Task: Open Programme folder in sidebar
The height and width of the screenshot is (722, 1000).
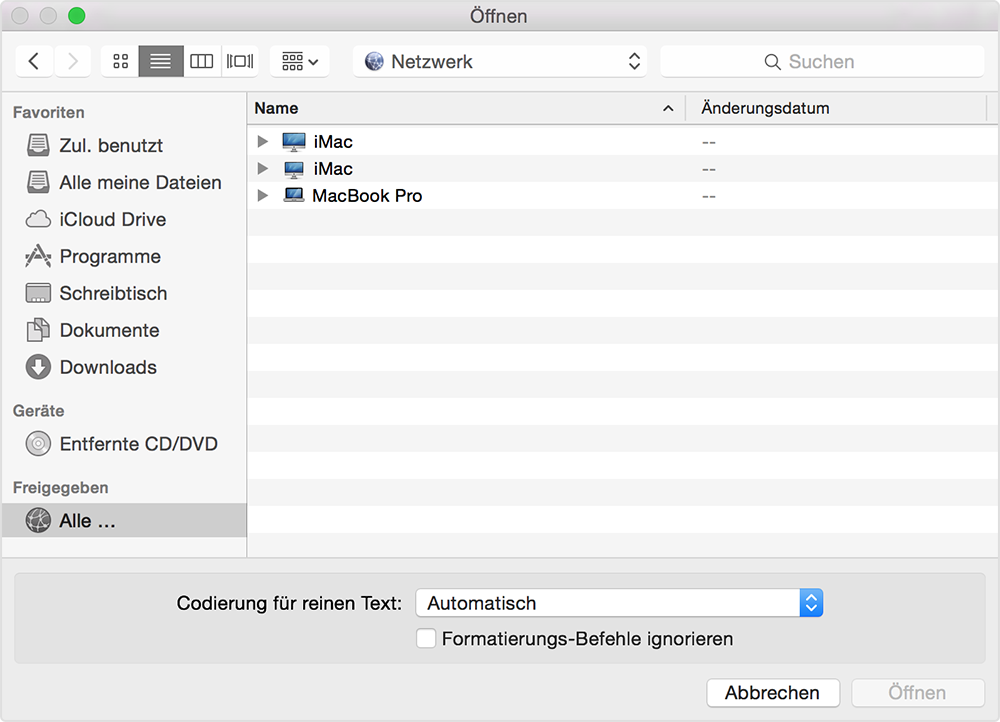Action: (x=124, y=256)
